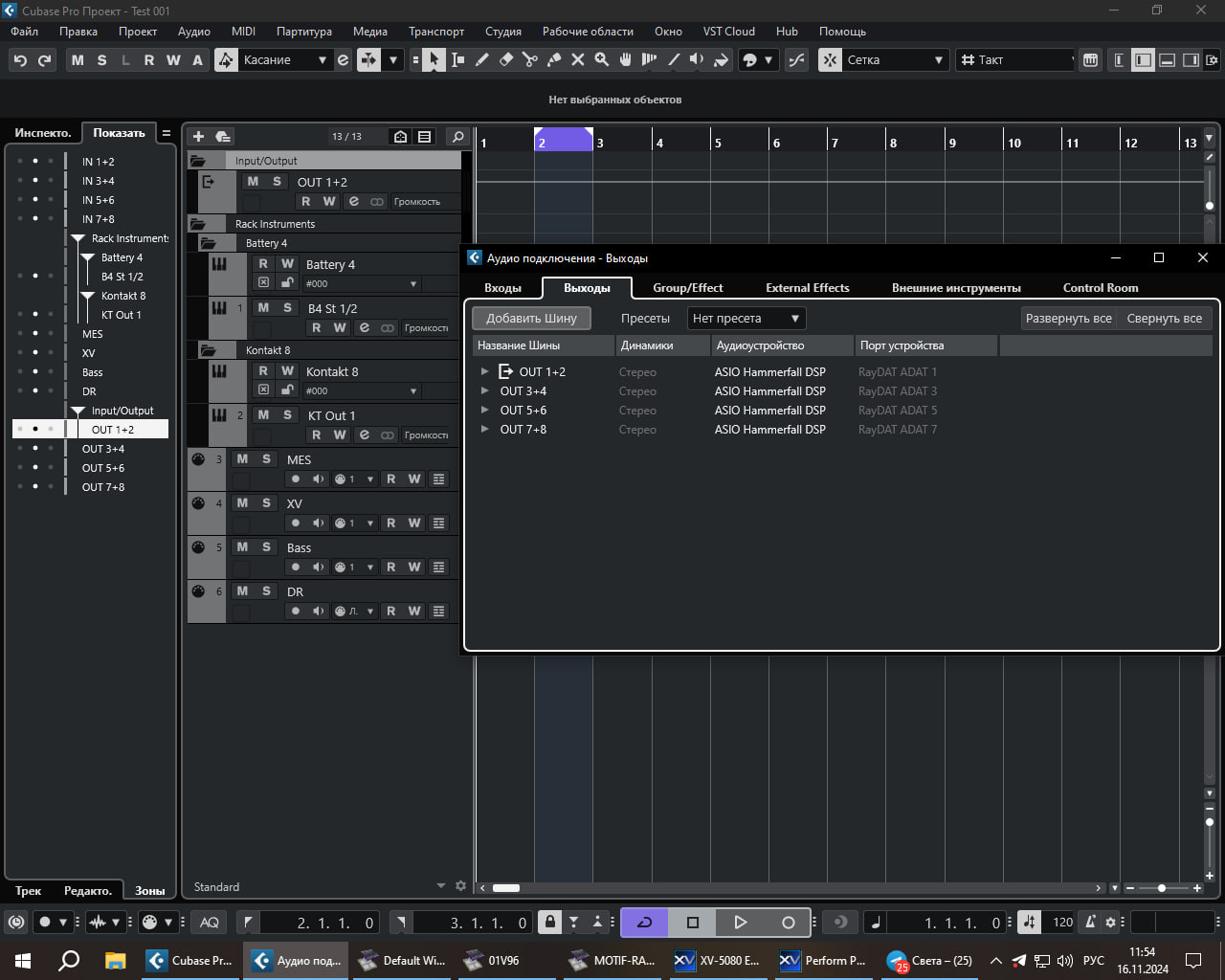Viewport: 1225px width, 980px height.
Task: Click the 'Добавить Шину' button
Action: click(x=531, y=319)
